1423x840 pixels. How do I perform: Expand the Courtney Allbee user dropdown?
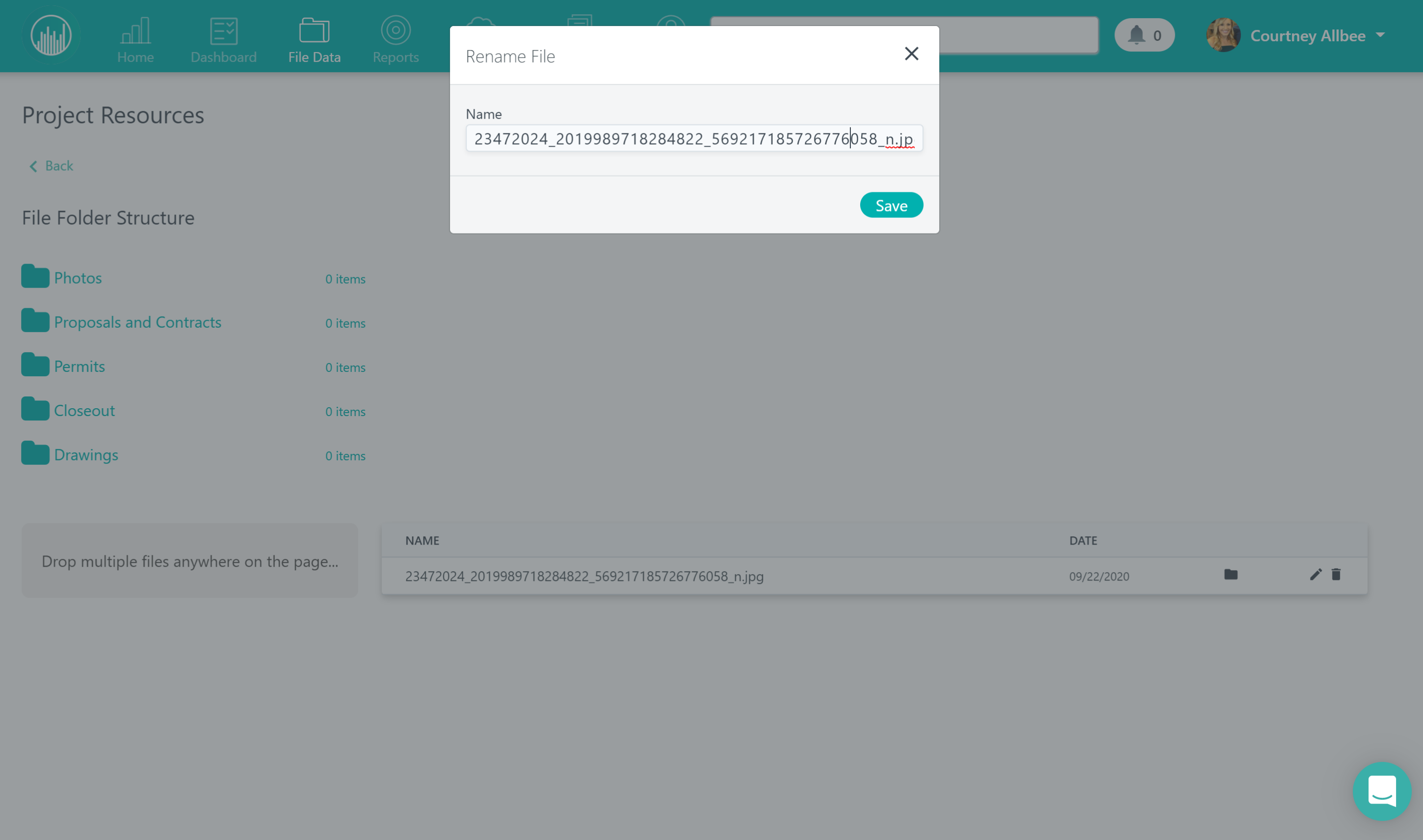[x=1380, y=35]
